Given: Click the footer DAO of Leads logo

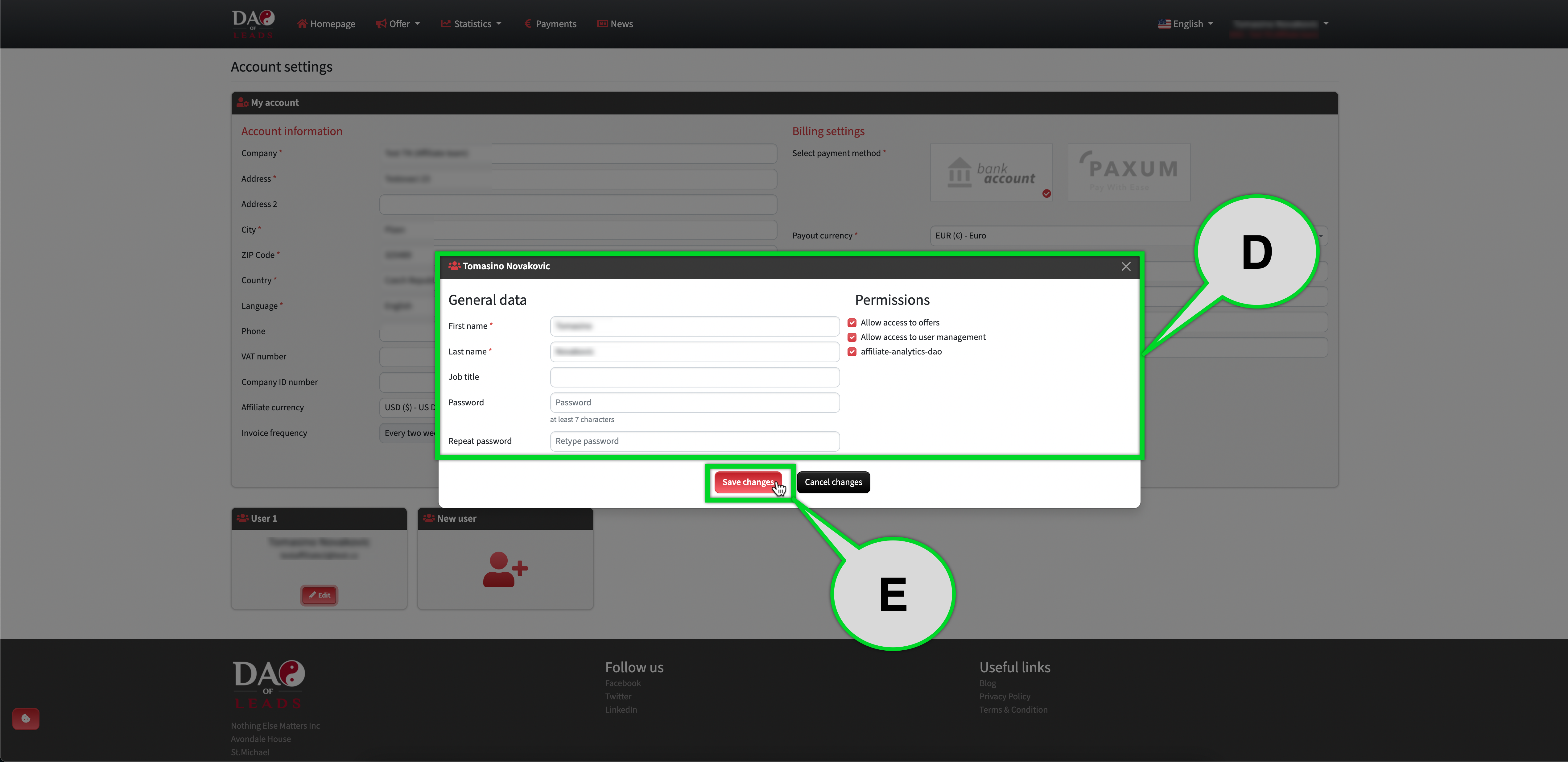Looking at the screenshot, I should pos(268,684).
